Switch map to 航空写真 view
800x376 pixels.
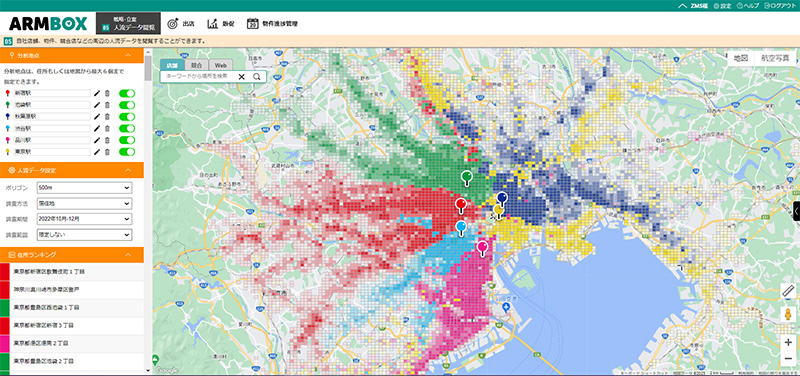(x=774, y=58)
